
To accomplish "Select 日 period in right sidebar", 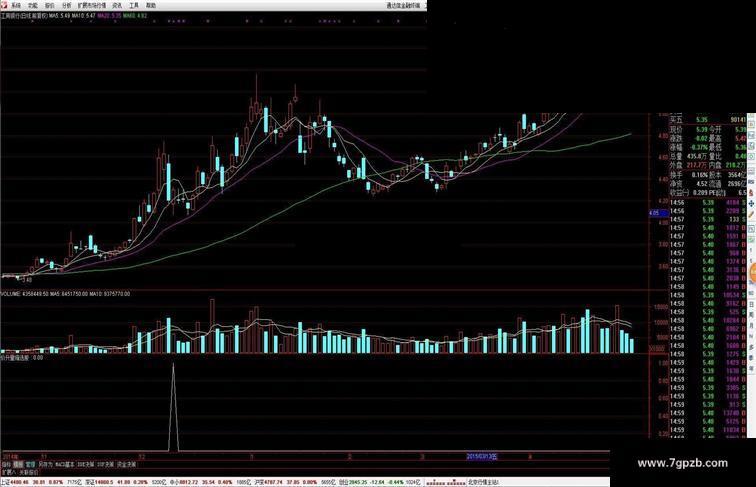I will (x=751, y=304).
